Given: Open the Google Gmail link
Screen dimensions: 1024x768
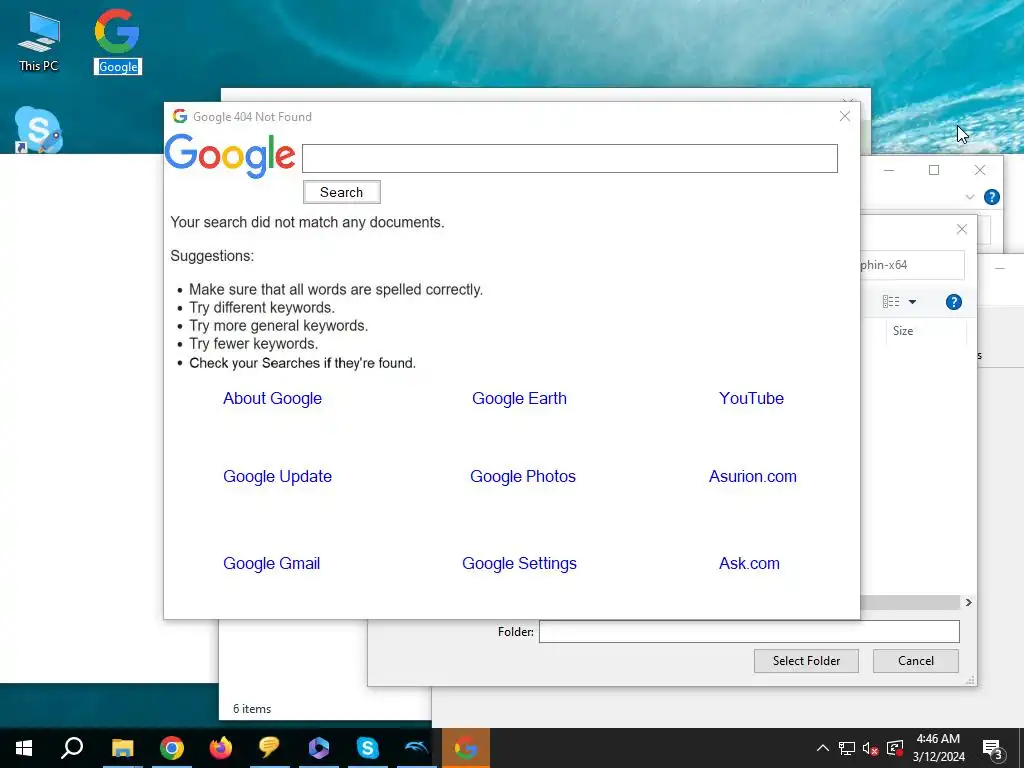Looking at the screenshot, I should click(272, 564).
